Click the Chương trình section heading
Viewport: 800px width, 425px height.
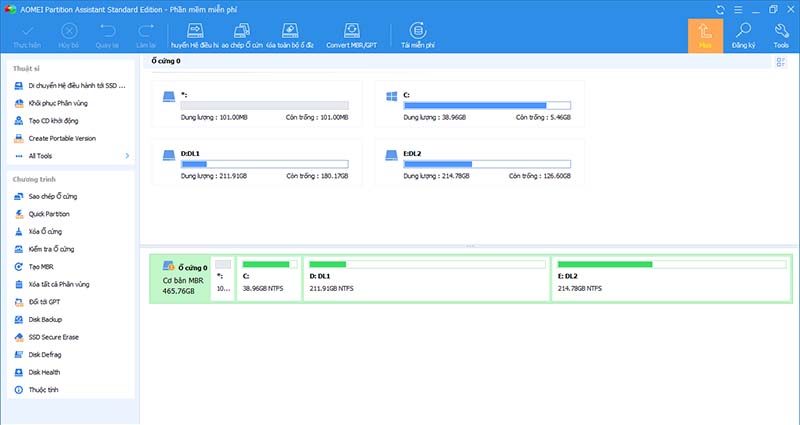(34, 179)
